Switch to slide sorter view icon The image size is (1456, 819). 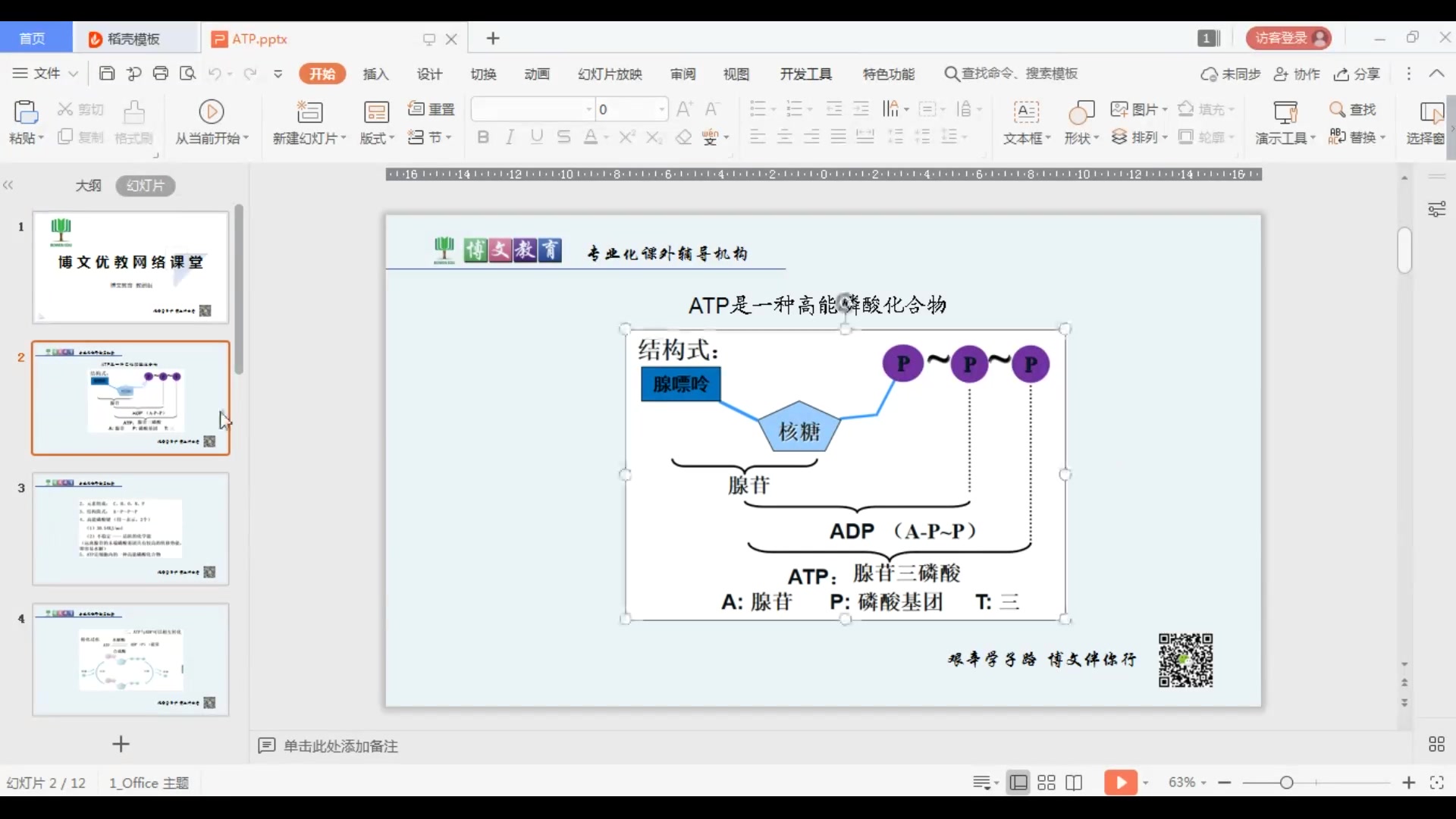[x=1046, y=783]
